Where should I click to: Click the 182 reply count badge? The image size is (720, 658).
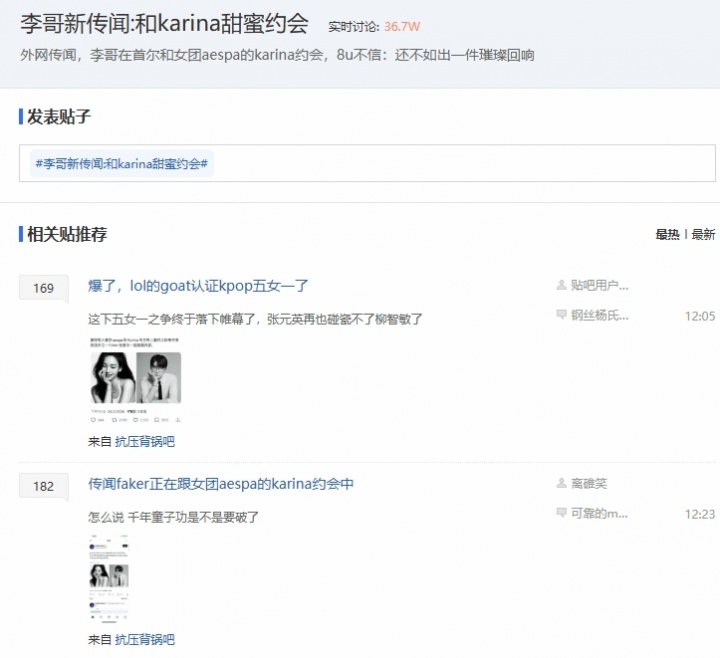[x=44, y=486]
